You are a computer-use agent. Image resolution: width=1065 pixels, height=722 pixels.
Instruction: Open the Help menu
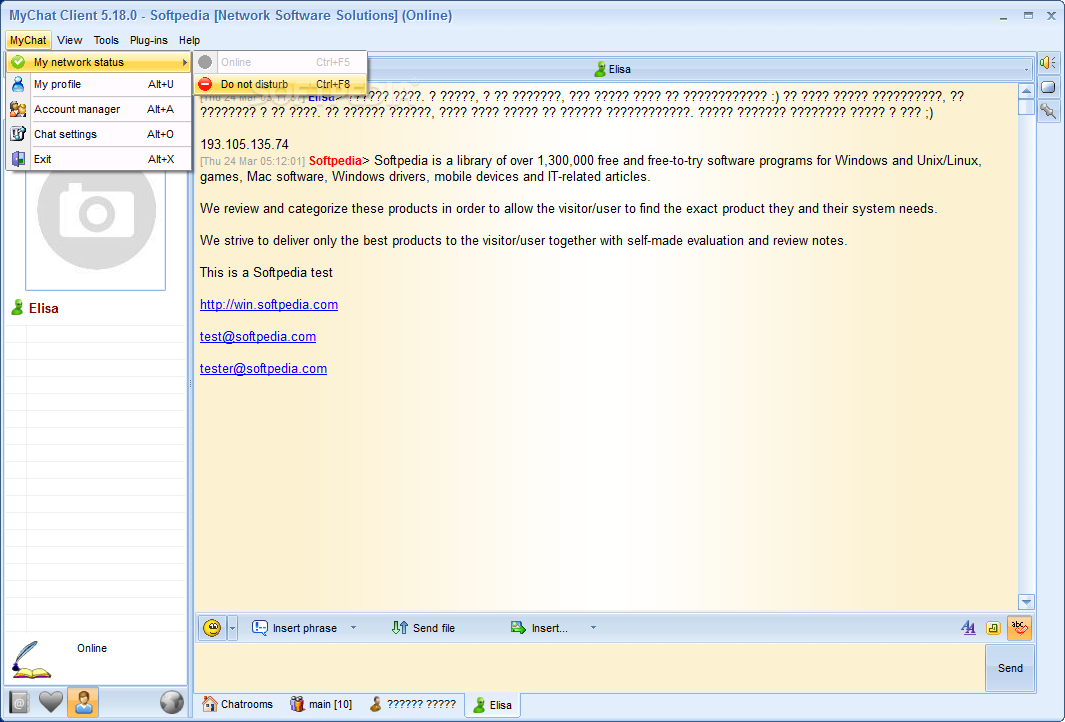189,40
